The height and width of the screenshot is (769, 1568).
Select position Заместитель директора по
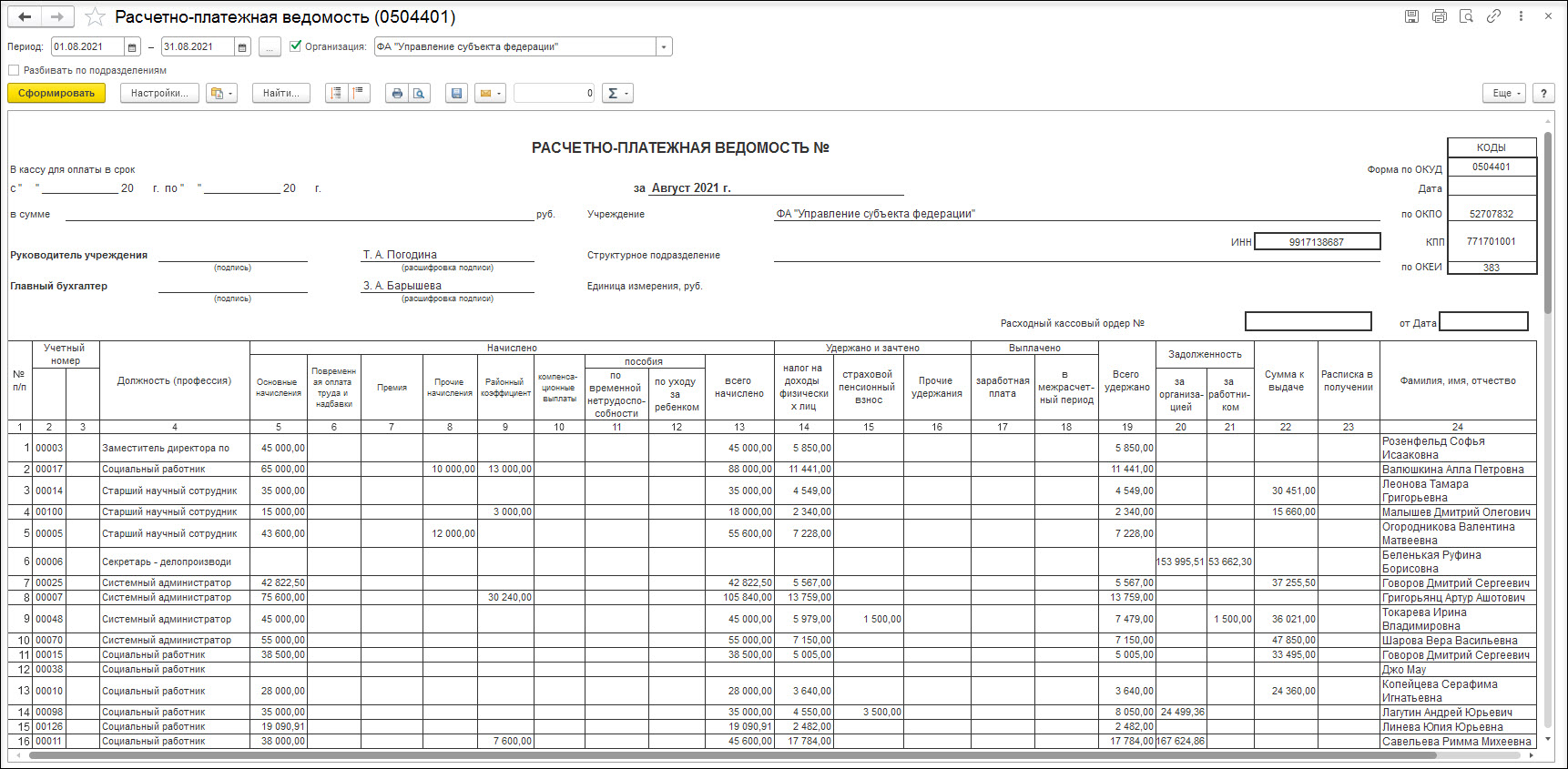point(174,448)
